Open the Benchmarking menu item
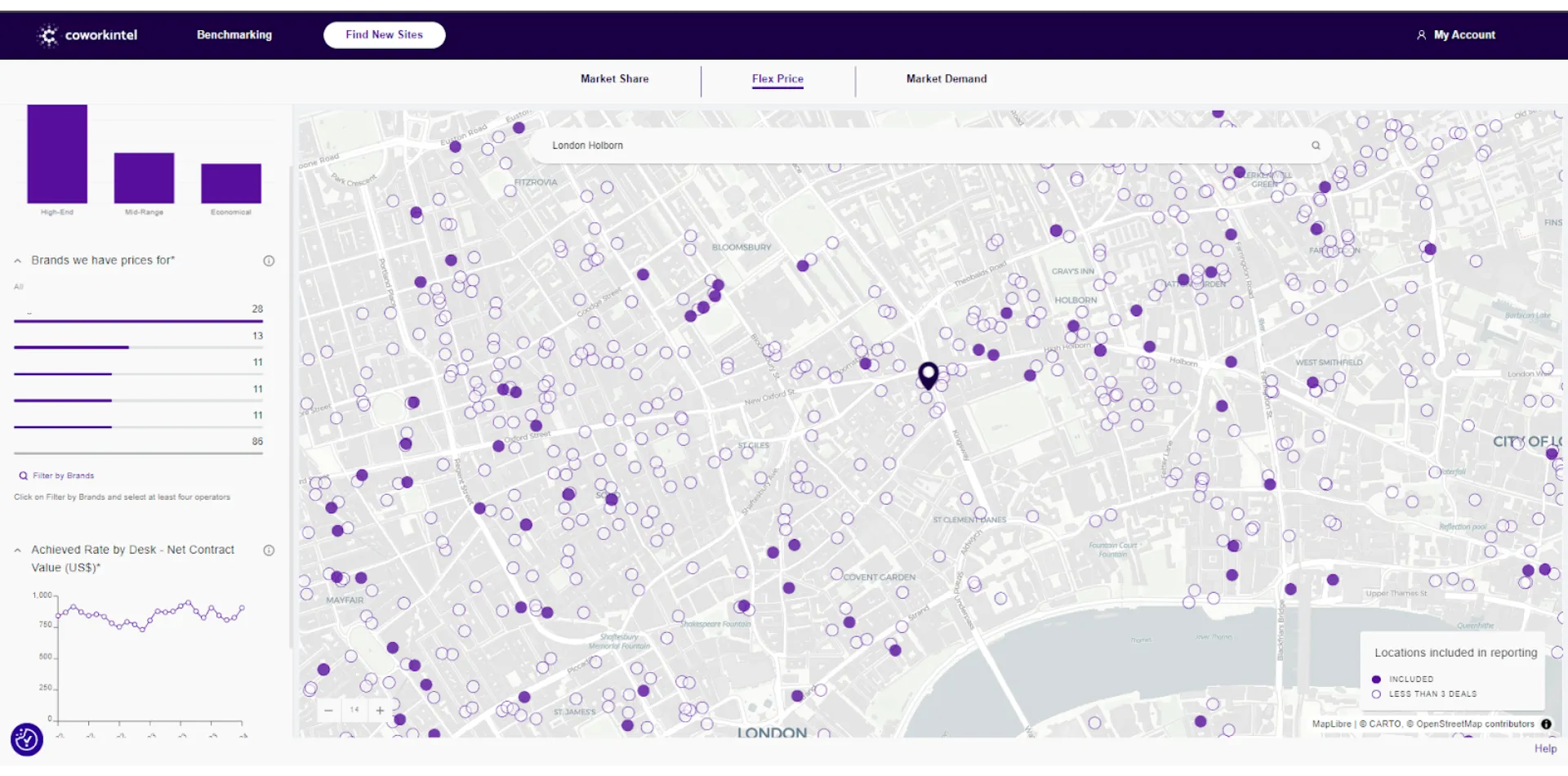This screenshot has height=776, width=1568. [x=234, y=34]
